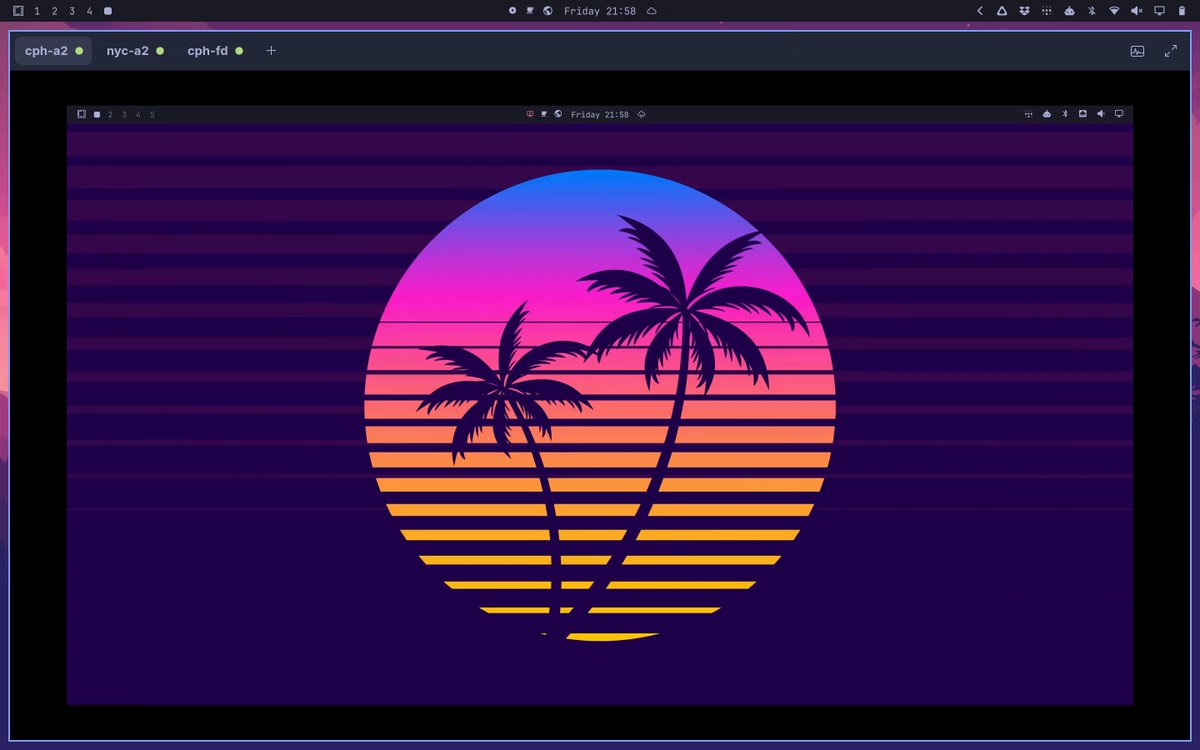Viewport: 1200px width, 750px height.
Task: Open the host bar Bluetooth icon
Action: 1092,11
